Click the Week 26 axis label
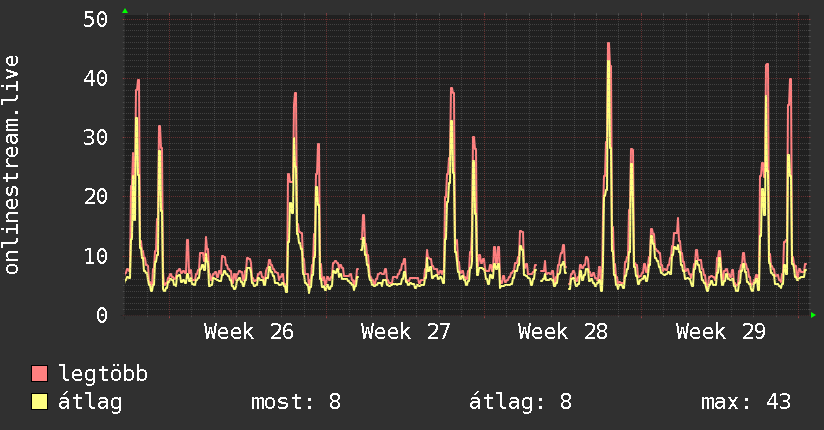This screenshot has width=824, height=430. pos(249,332)
